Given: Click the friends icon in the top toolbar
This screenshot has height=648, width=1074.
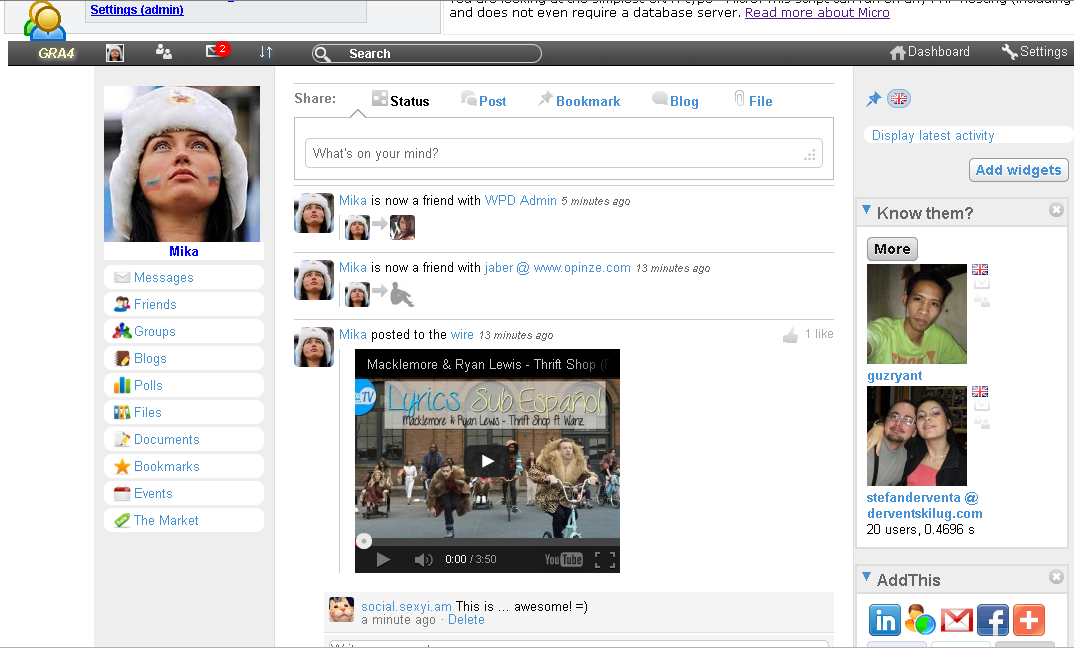Looking at the screenshot, I should click(x=163, y=52).
